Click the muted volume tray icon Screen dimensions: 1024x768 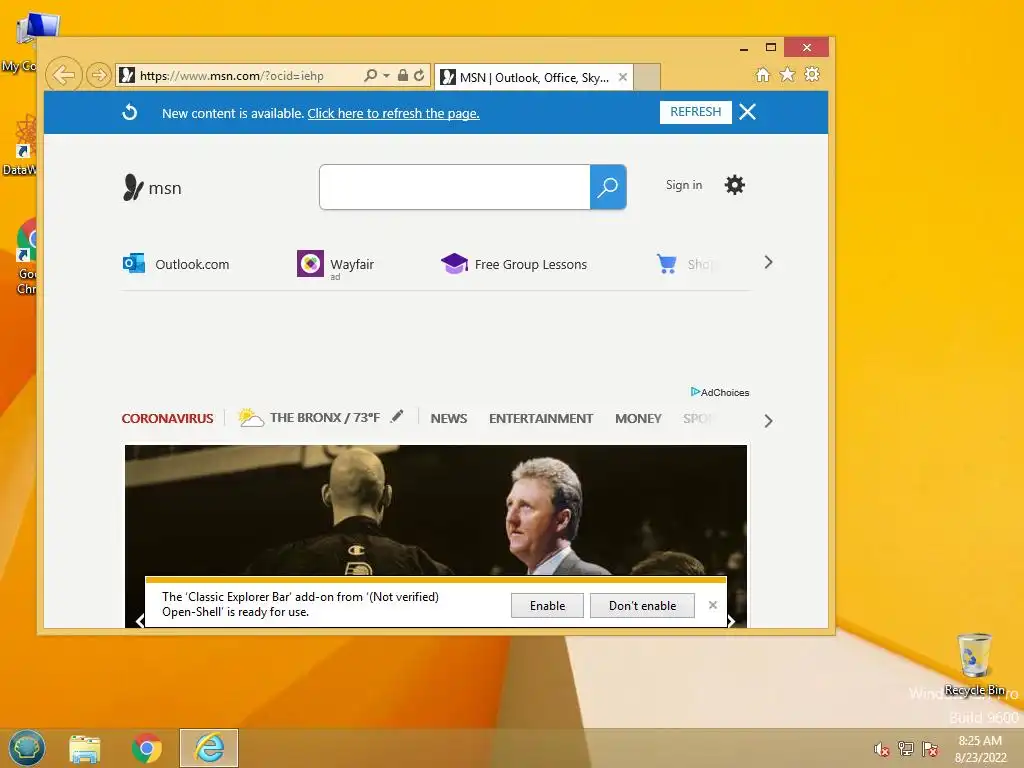(x=882, y=749)
